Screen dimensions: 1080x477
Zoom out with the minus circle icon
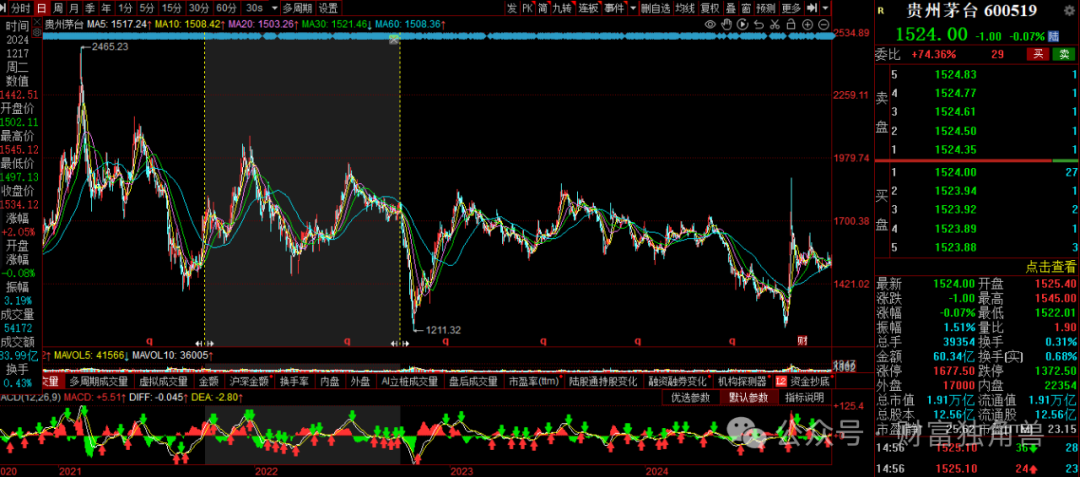tap(823, 24)
